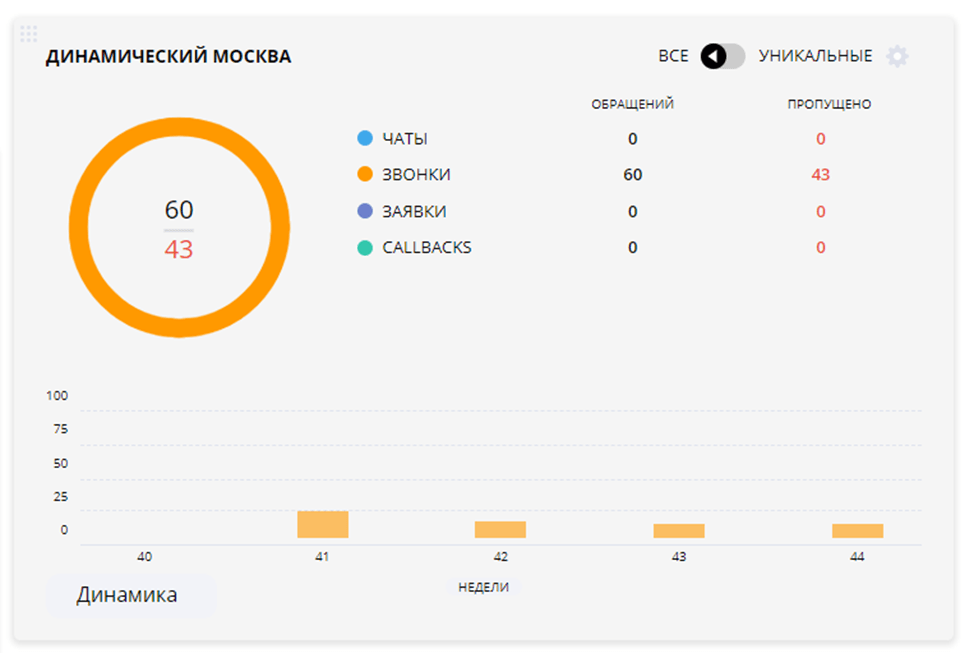
Task: Click the week 42 bar
Action: pos(500,530)
